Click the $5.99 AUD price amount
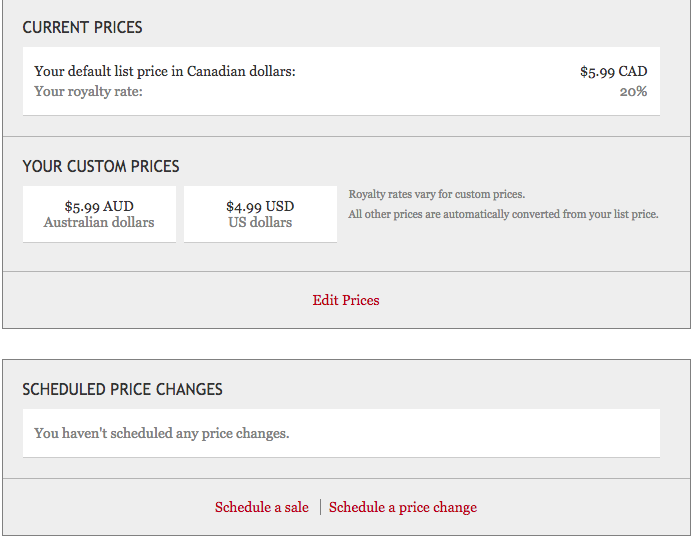This screenshot has width=691, height=539. [99, 207]
